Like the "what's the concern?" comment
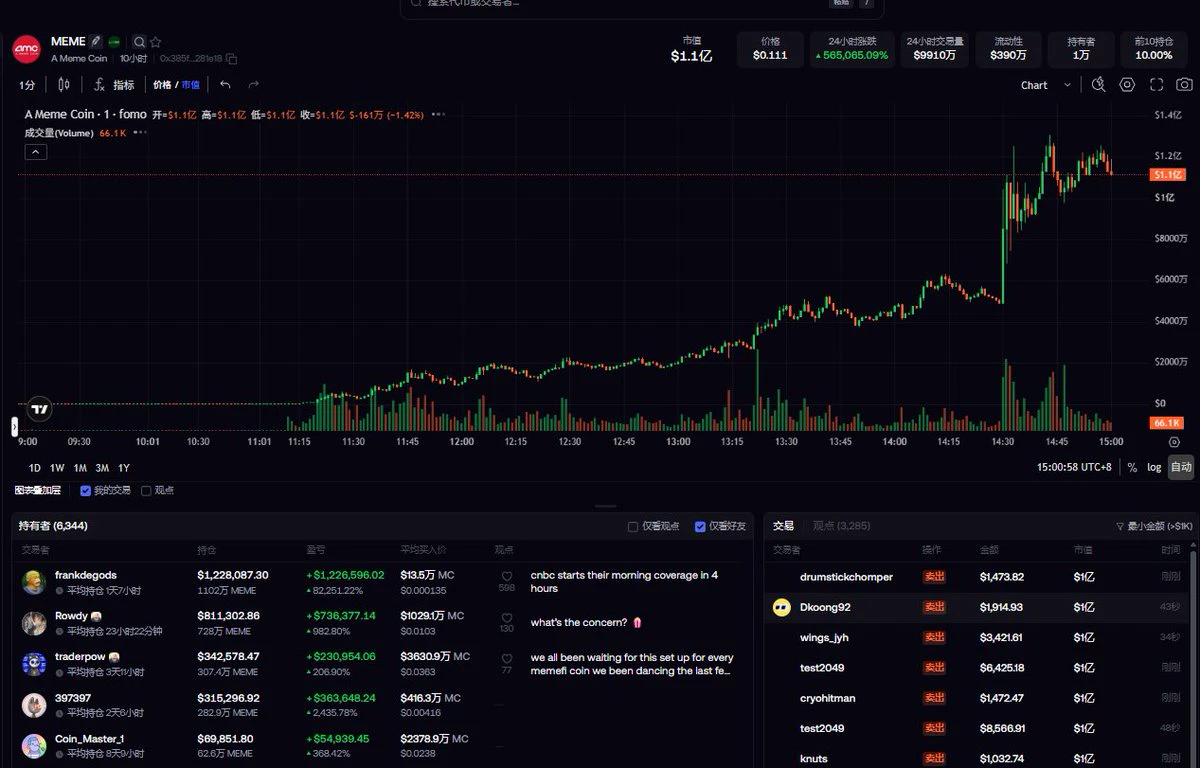This screenshot has height=768, width=1200. pyautogui.click(x=507, y=619)
